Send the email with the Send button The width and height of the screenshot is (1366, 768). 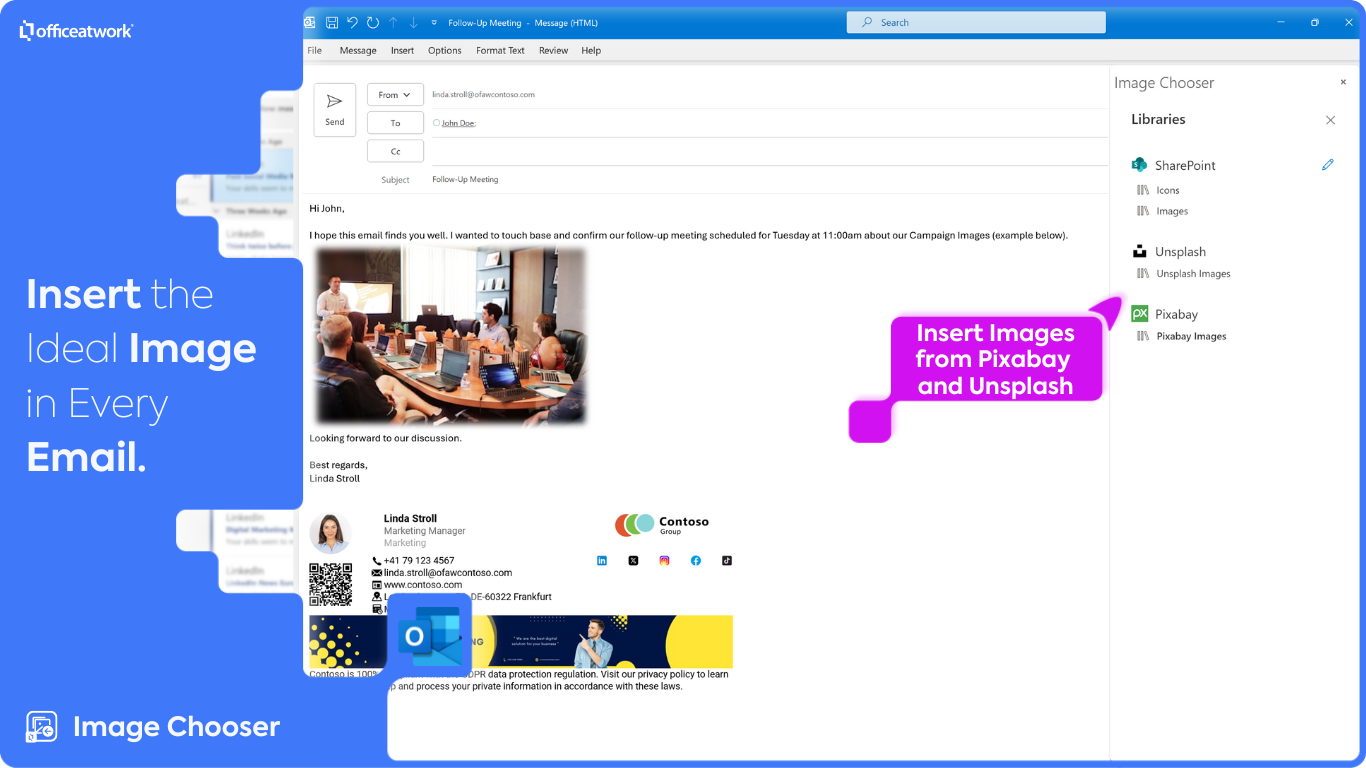coord(335,110)
